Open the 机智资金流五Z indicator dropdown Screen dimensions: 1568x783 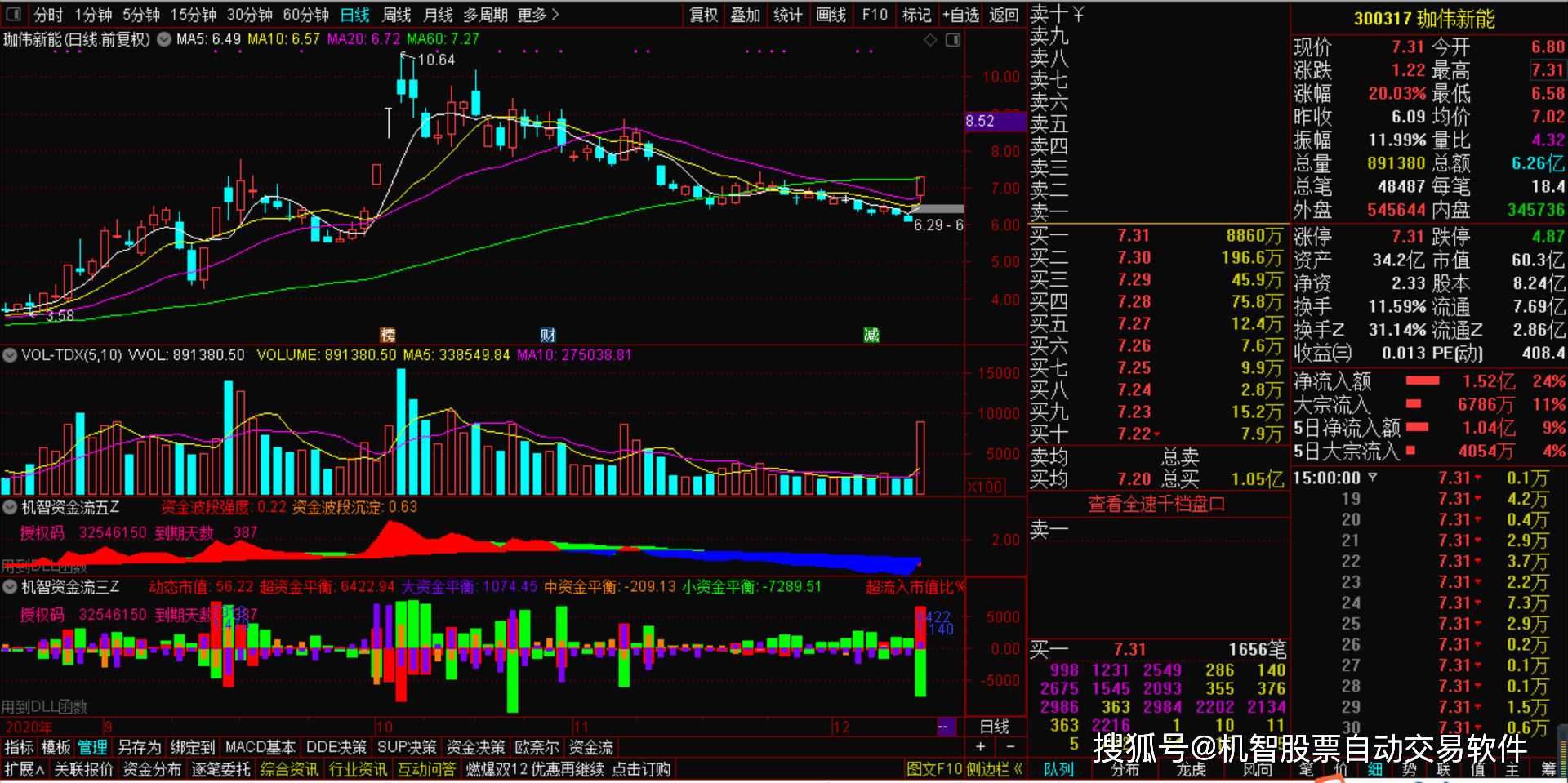[10, 507]
